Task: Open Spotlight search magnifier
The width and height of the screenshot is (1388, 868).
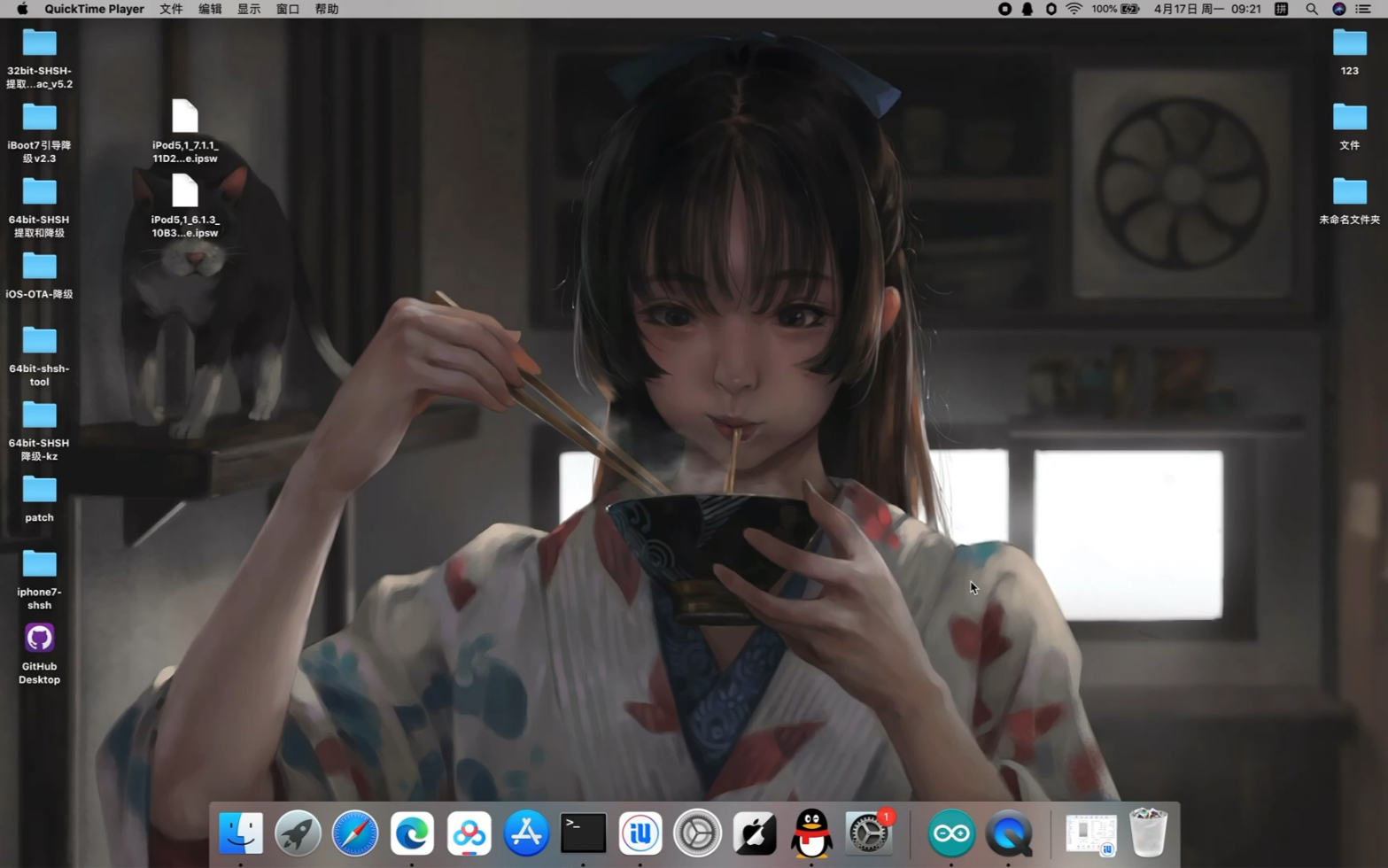Action: tap(1312, 9)
